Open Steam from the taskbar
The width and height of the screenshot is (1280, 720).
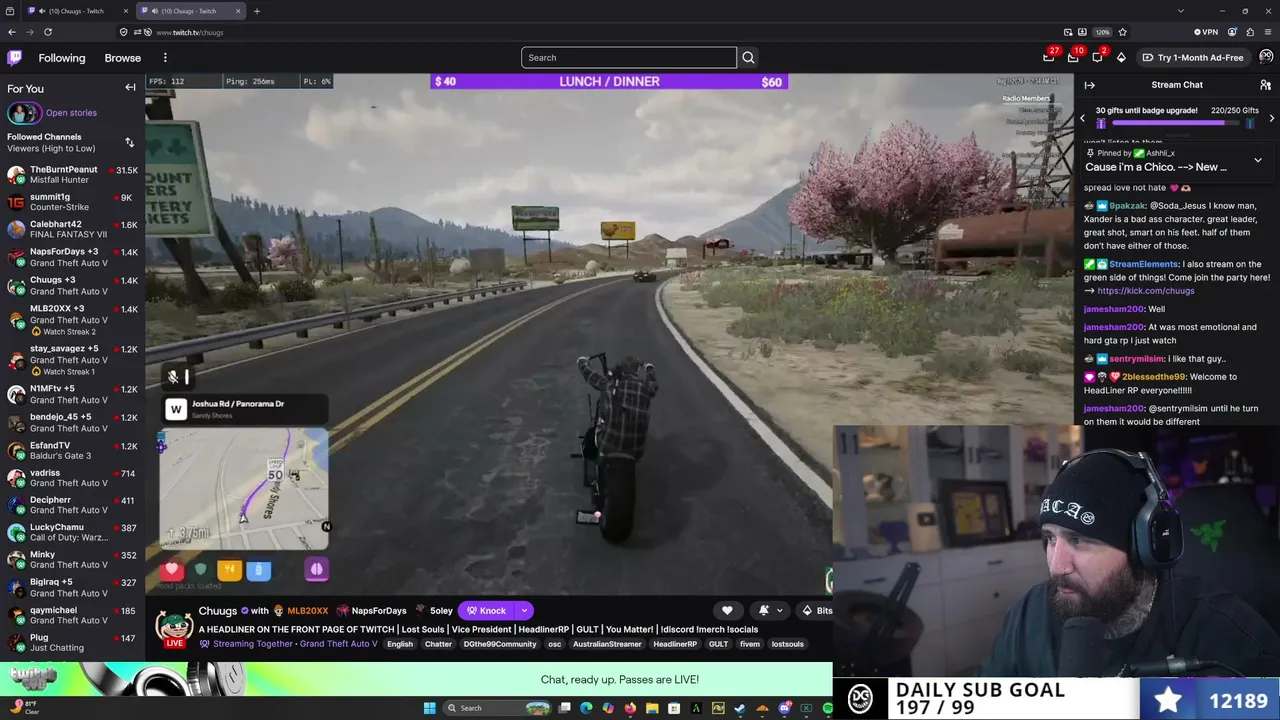point(740,708)
